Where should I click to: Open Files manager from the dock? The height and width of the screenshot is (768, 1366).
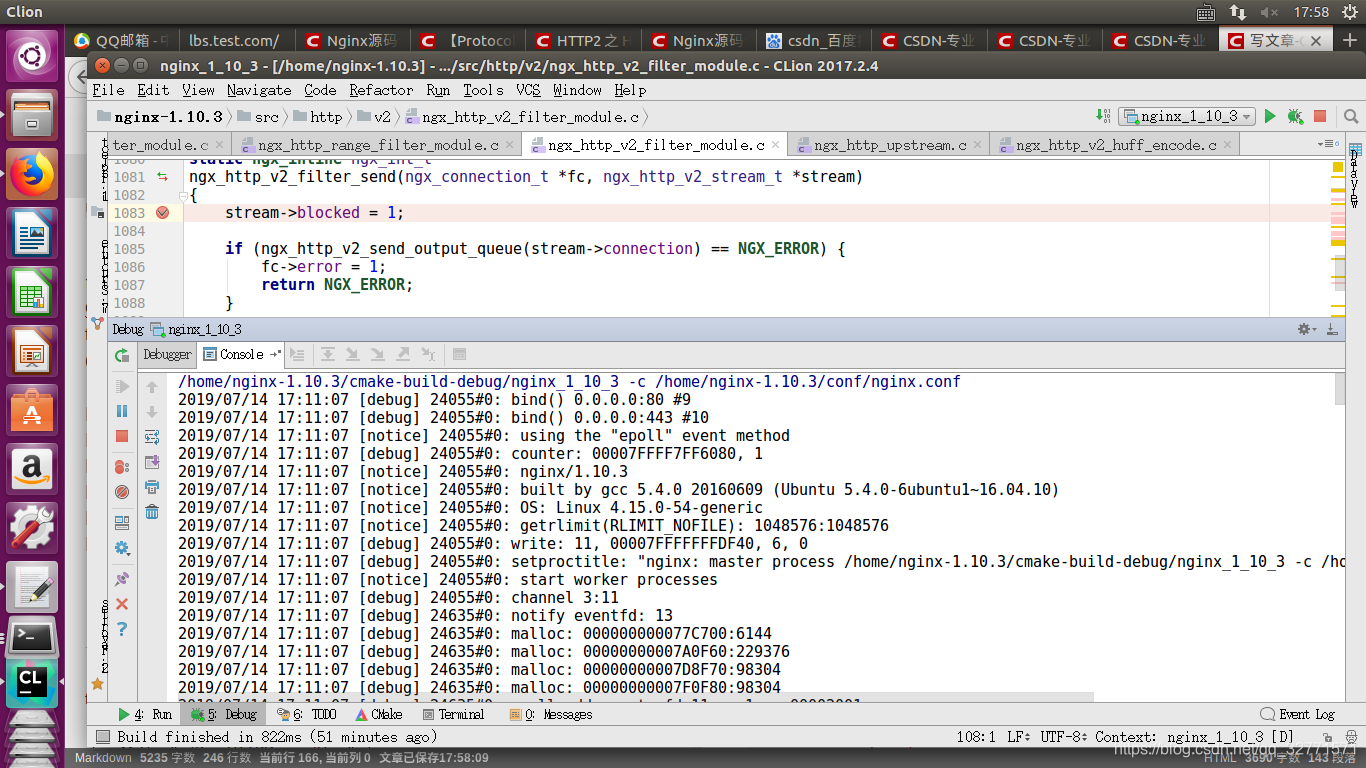(x=33, y=114)
